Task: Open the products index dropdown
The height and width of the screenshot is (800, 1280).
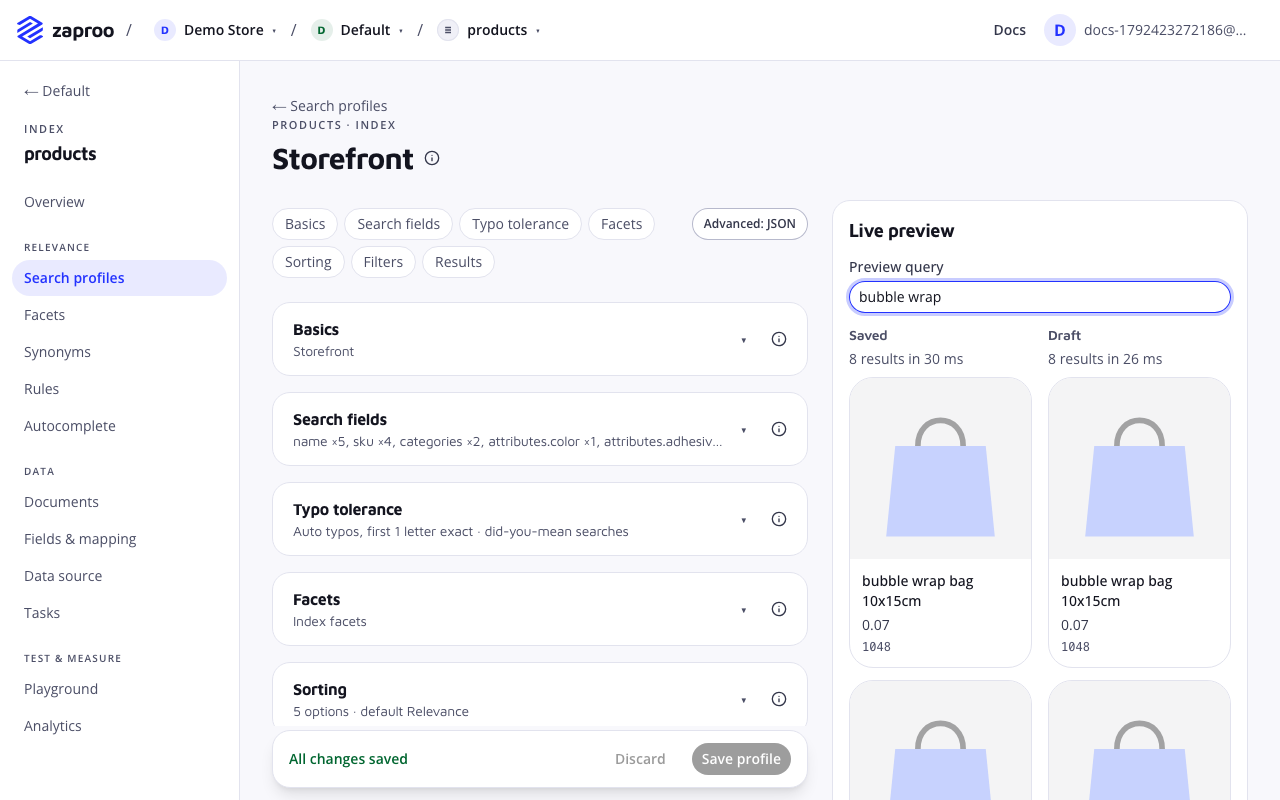Action: 538,31
